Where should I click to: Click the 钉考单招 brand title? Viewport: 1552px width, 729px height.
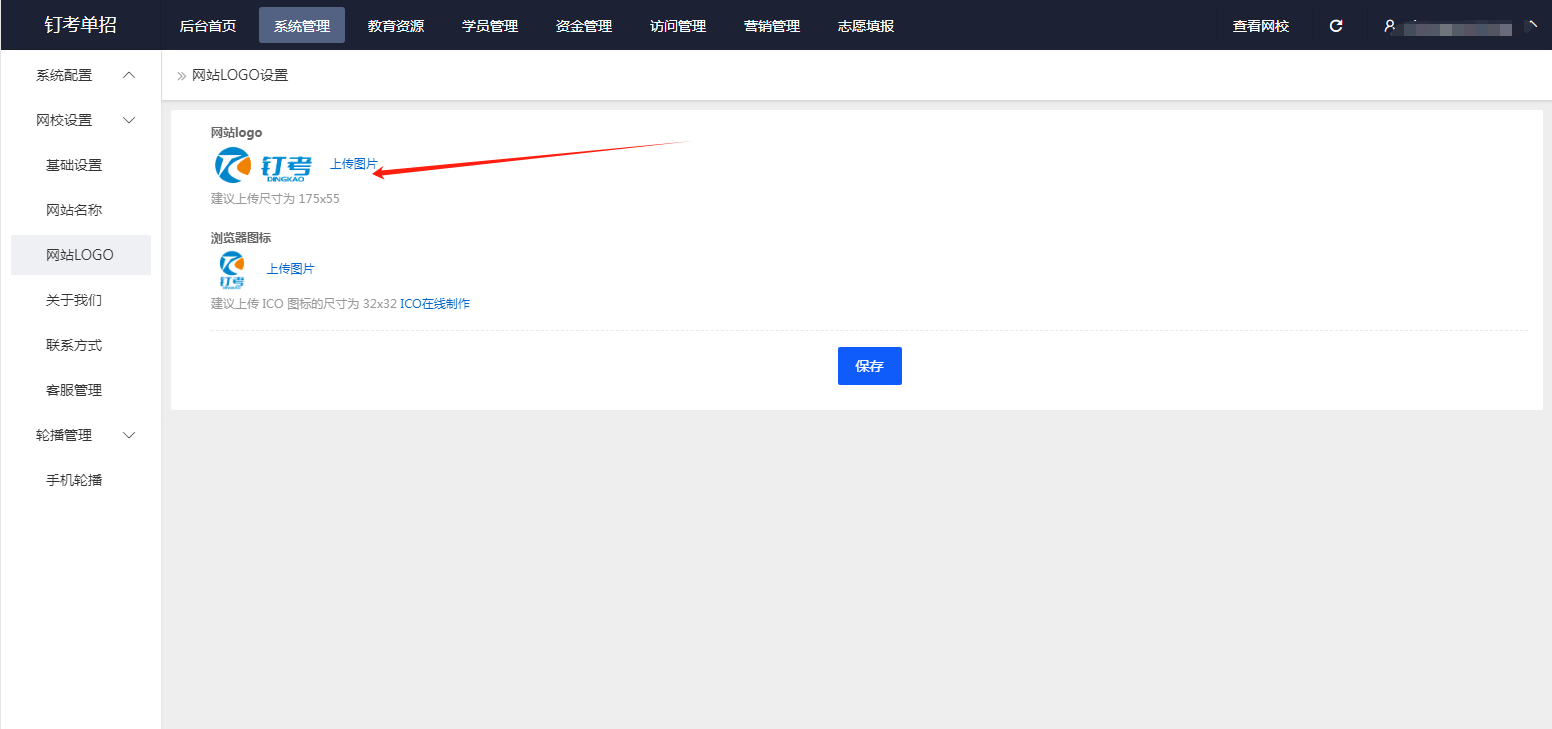(81, 25)
